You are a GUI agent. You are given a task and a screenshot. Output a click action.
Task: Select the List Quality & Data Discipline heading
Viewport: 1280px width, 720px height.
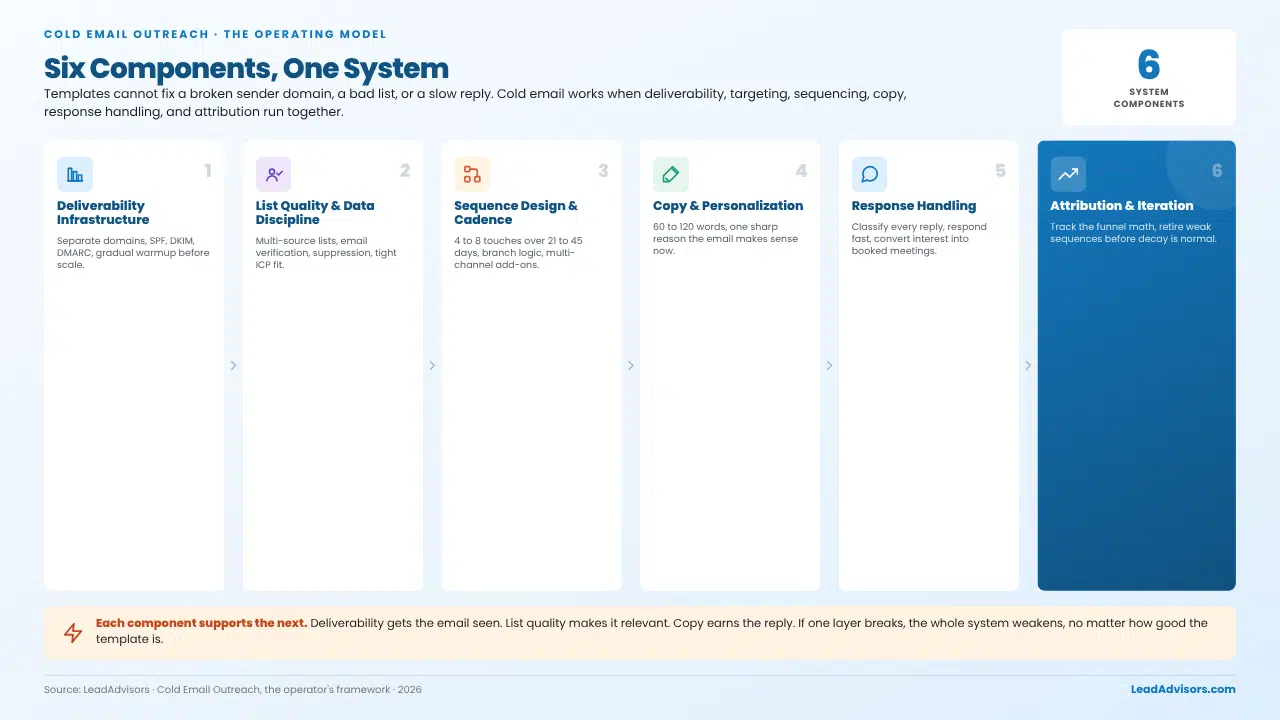[x=315, y=213]
